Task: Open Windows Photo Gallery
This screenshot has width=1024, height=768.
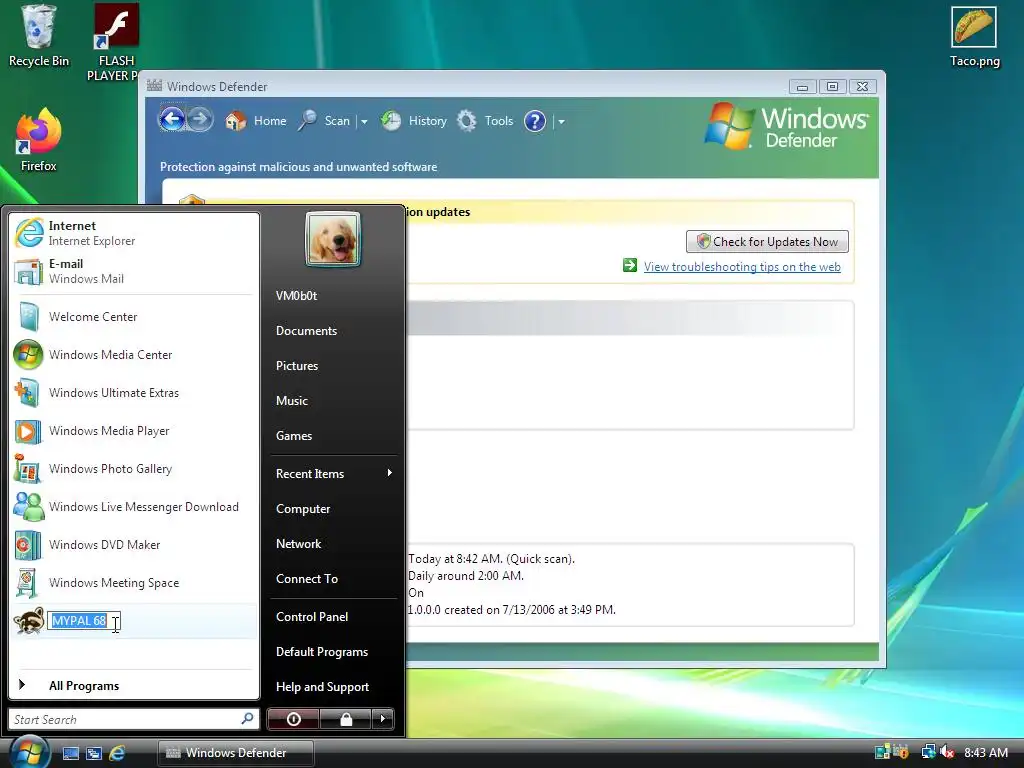Action: pyautogui.click(x=134, y=469)
